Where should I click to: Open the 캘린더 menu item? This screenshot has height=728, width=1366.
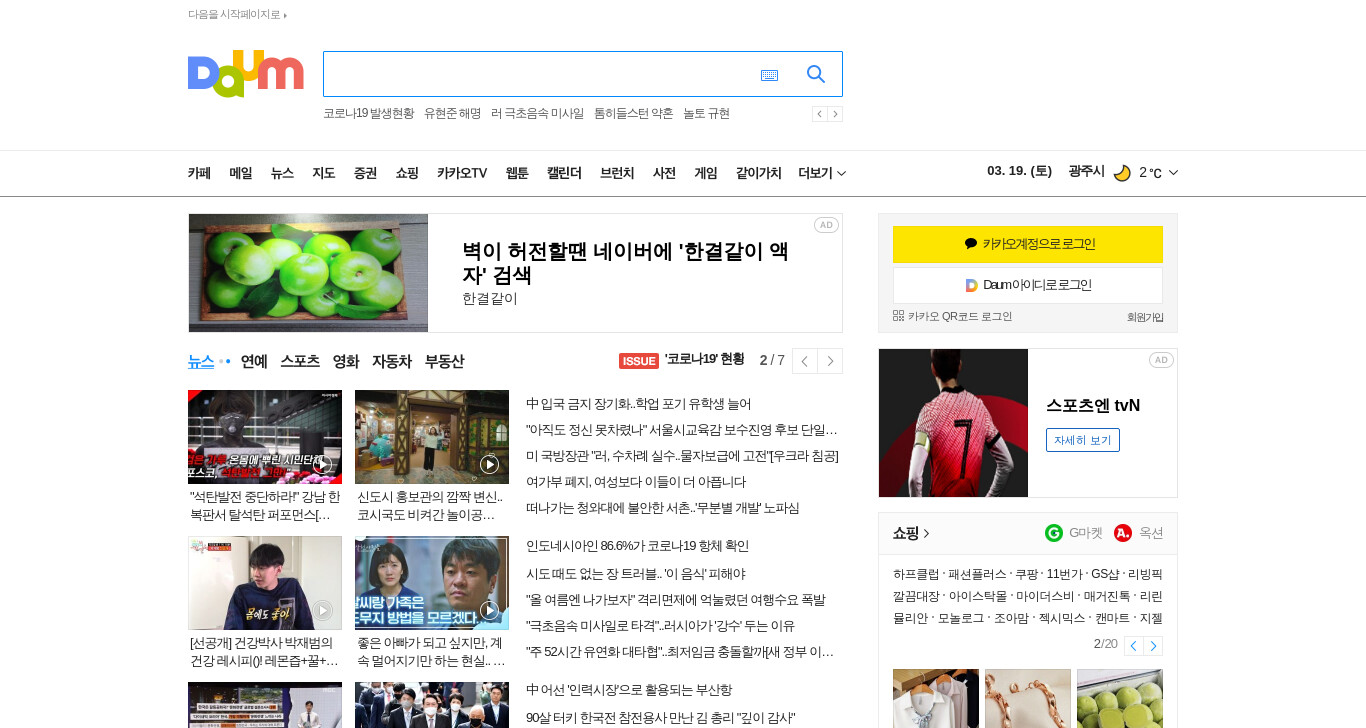tap(564, 173)
